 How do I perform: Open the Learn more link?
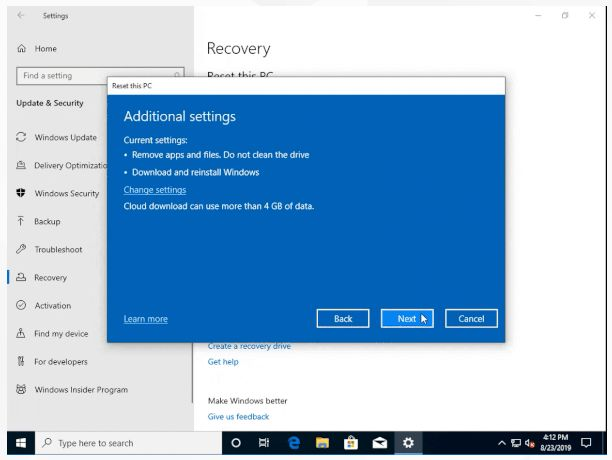point(146,319)
